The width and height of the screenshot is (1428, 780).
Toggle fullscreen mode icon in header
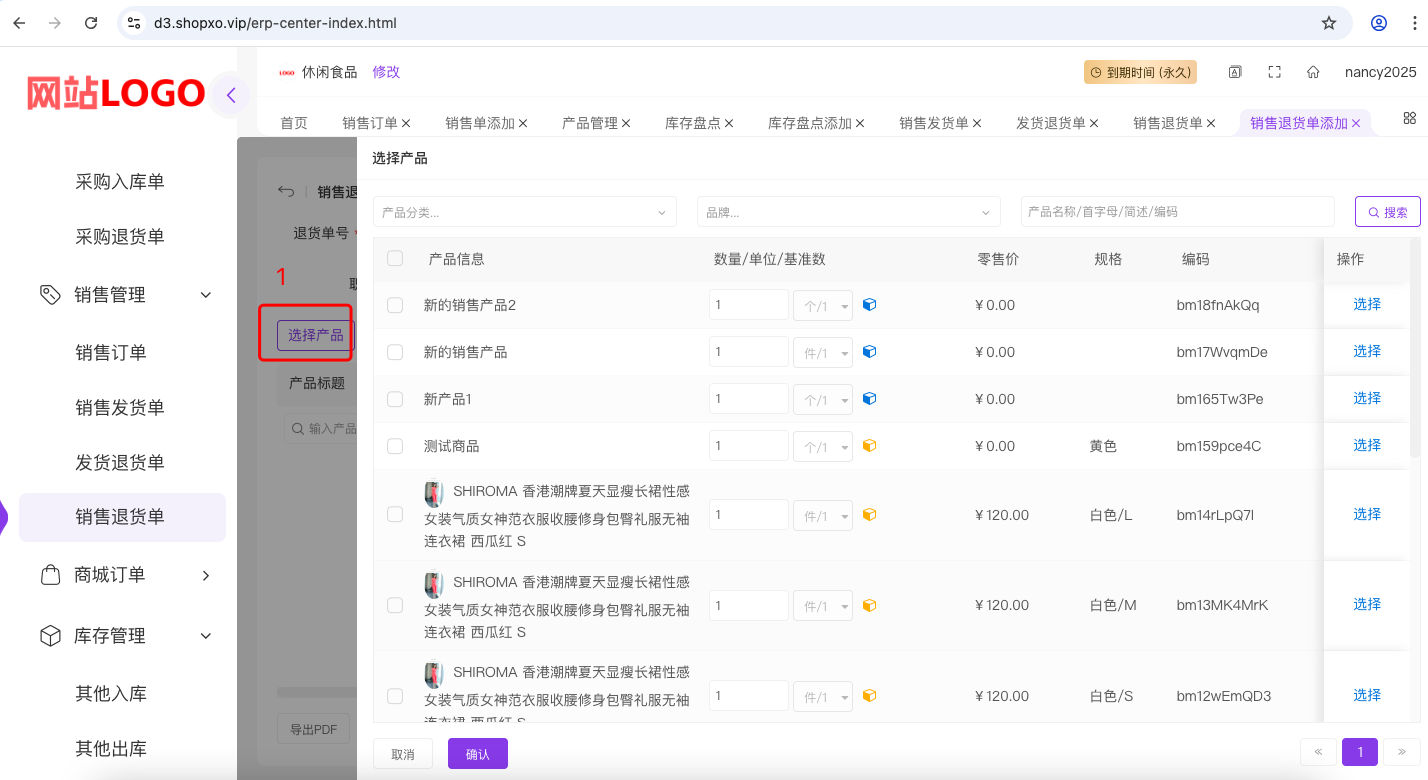pyautogui.click(x=1274, y=72)
